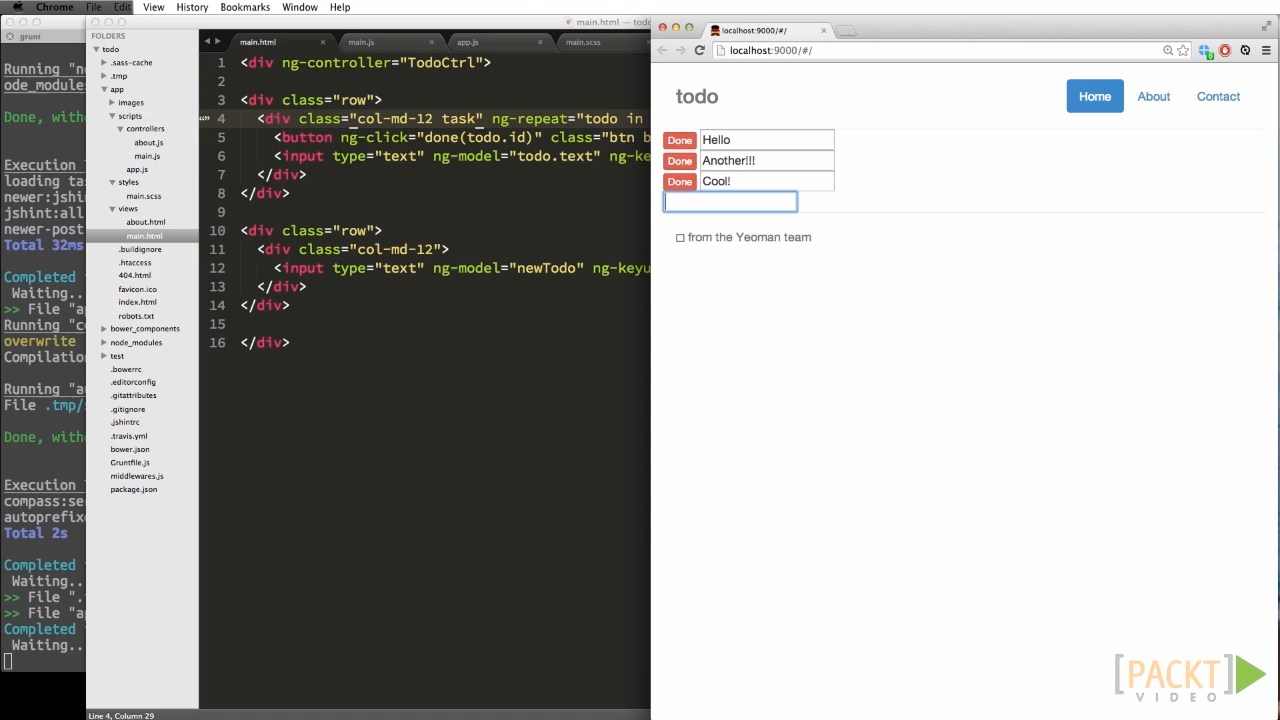Expand the node_modules folder
The width and height of the screenshot is (1280, 720).
(104, 342)
